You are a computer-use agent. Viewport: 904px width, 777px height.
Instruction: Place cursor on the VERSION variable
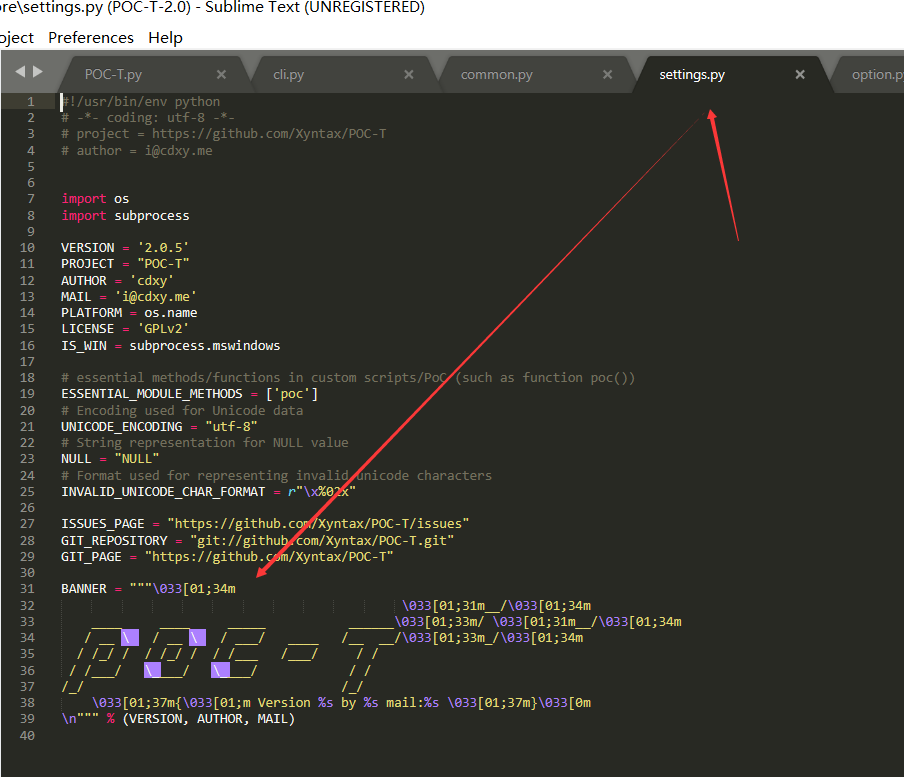(x=87, y=247)
